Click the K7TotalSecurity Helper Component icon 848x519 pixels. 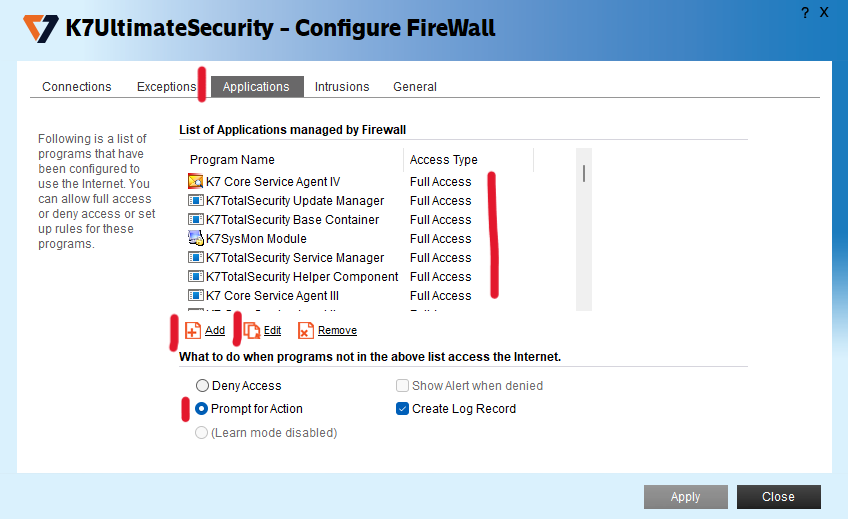195,277
